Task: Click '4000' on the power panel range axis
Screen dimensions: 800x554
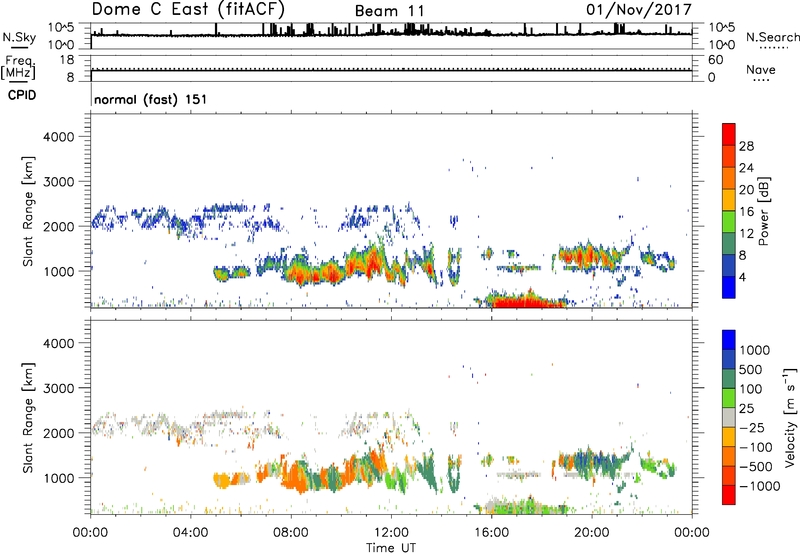Action: (59, 137)
